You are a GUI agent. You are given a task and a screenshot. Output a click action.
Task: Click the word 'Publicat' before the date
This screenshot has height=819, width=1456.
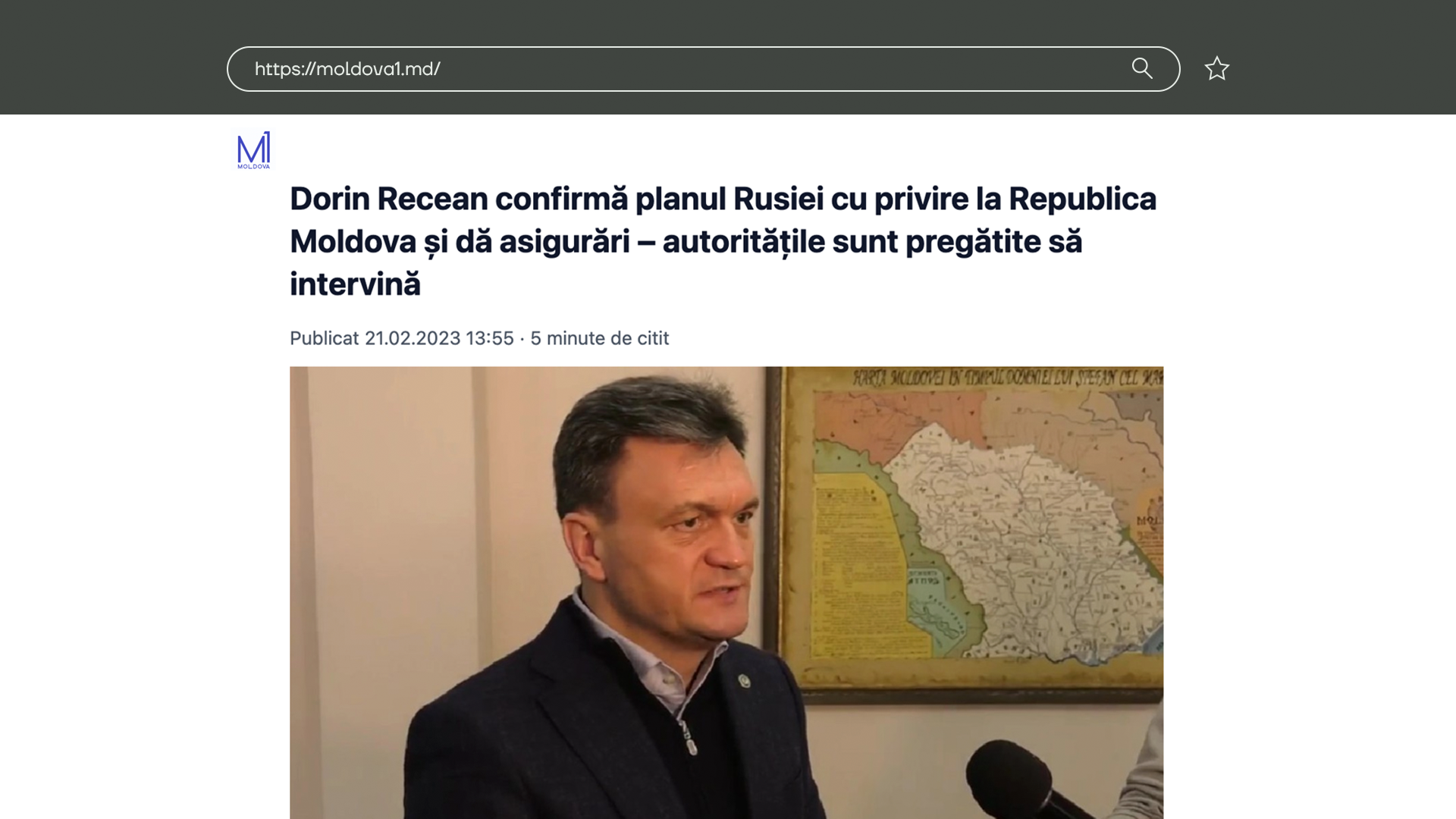324,338
